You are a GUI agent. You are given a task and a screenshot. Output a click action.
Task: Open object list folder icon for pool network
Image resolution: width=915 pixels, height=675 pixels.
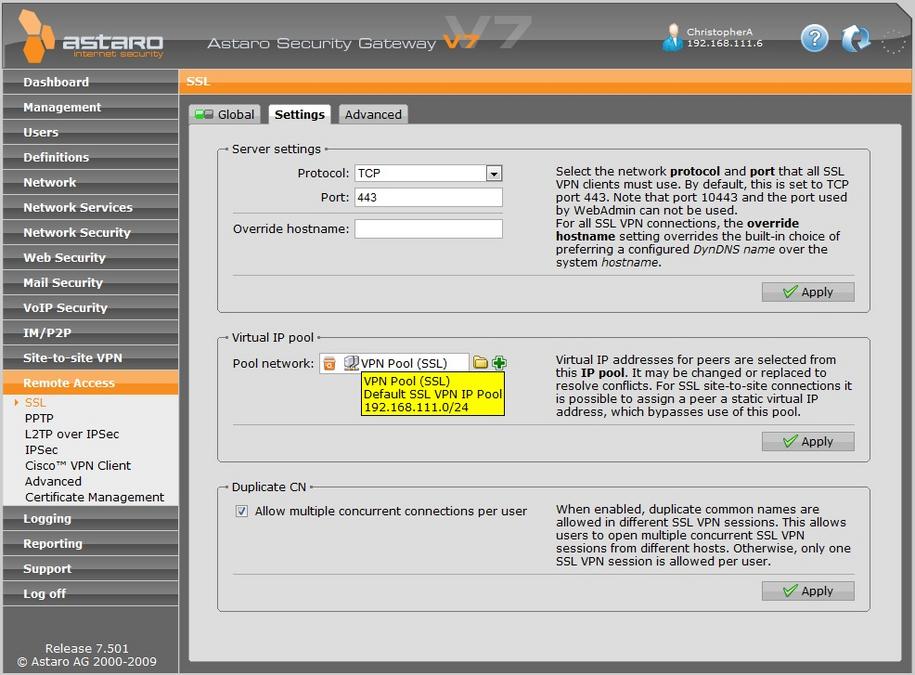click(480, 363)
